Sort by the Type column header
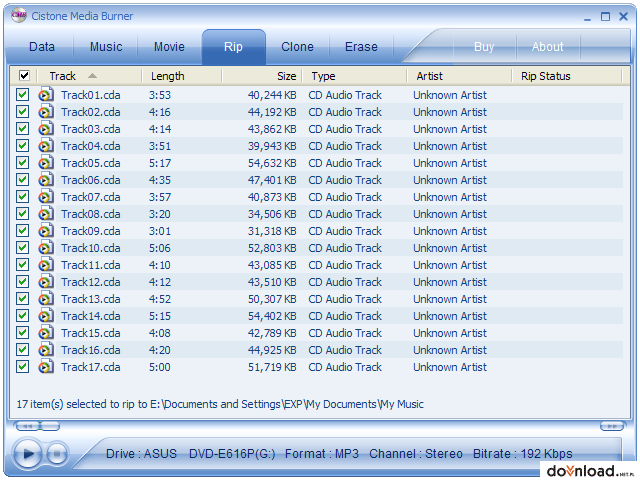This screenshot has height=480, width=640. (x=354, y=76)
